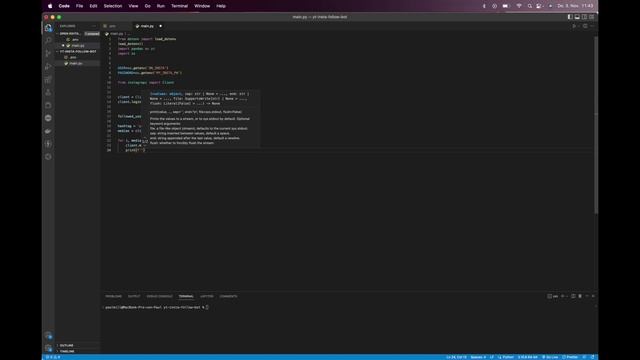Open the Help menu
Image resolution: width=640 pixels, height=360 pixels.
point(221,6)
